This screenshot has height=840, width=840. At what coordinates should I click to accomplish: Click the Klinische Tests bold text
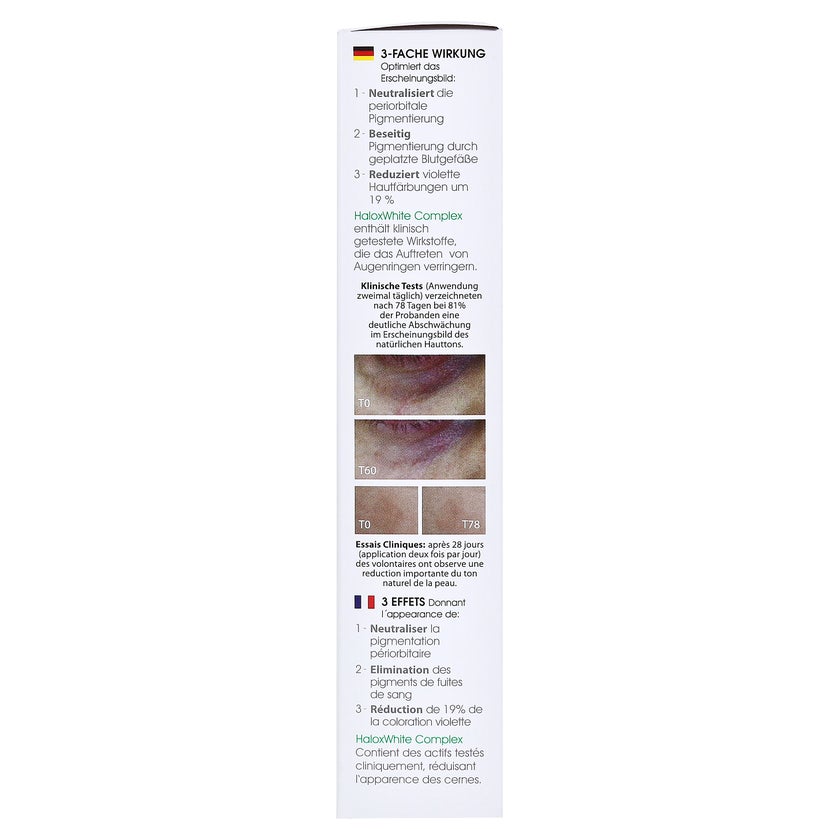click(x=392, y=286)
